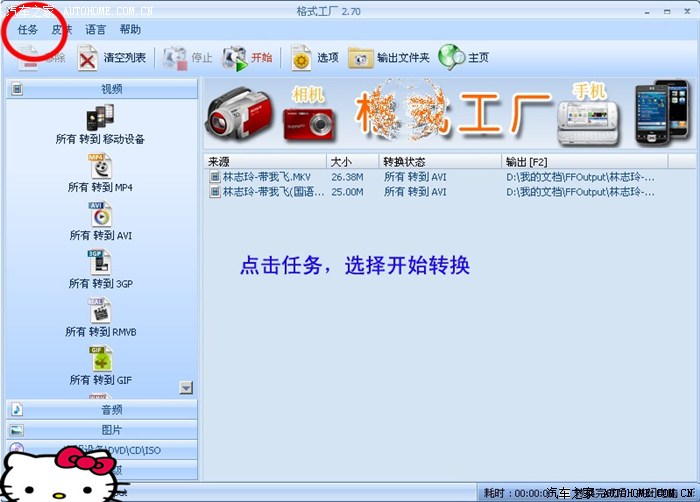Viewport: 700px width, 502px height.
Task: Click the 输出 [F2] column header
Action: [585, 162]
